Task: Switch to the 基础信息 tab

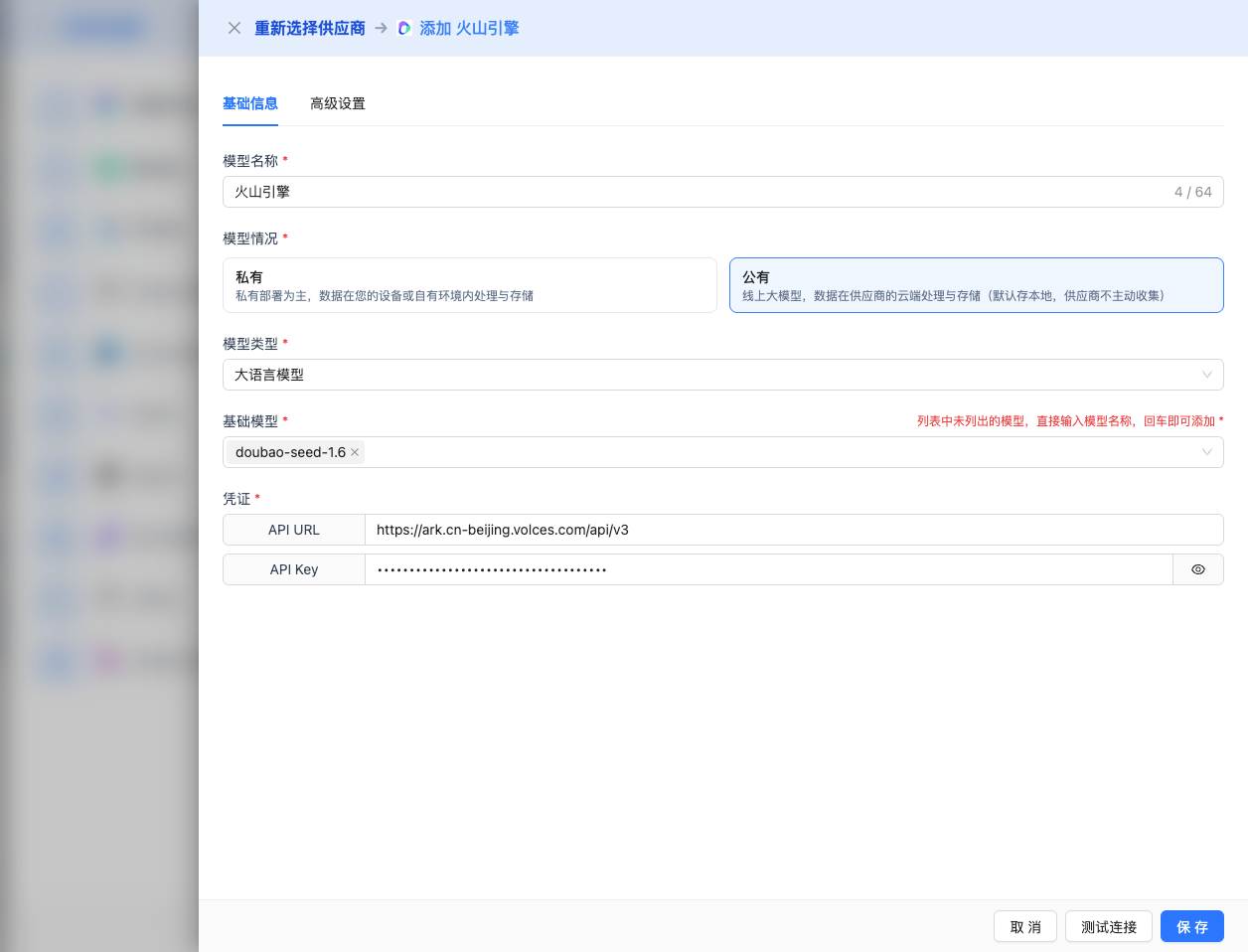Action: 250,103
